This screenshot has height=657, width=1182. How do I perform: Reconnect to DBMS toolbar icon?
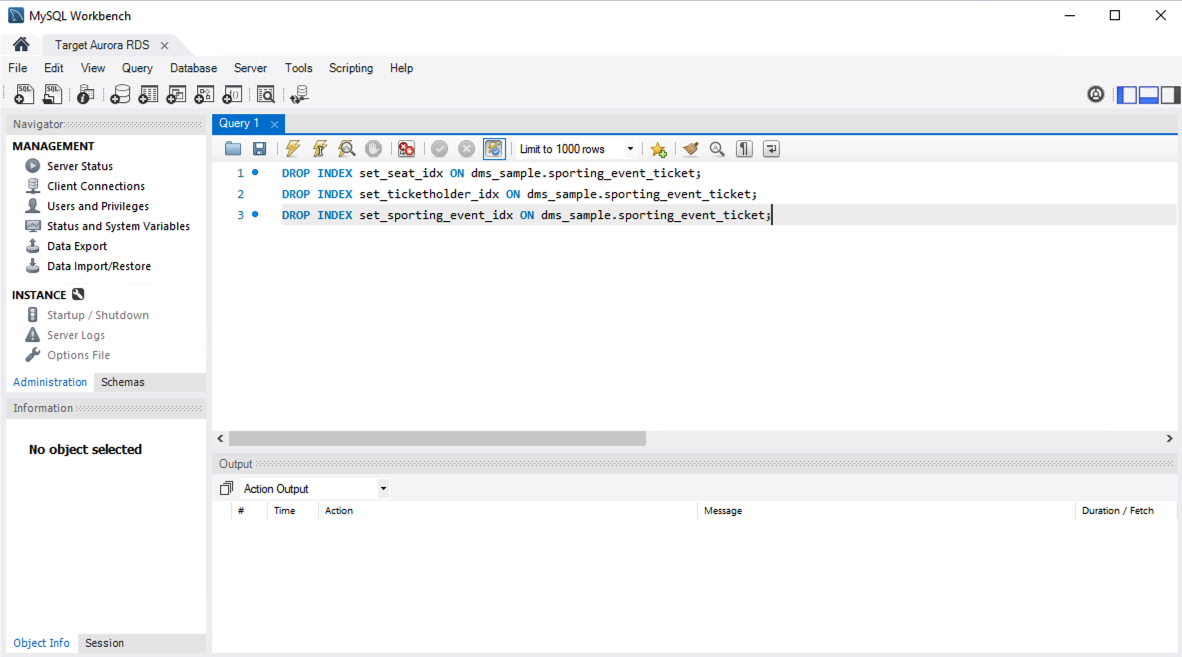300,94
